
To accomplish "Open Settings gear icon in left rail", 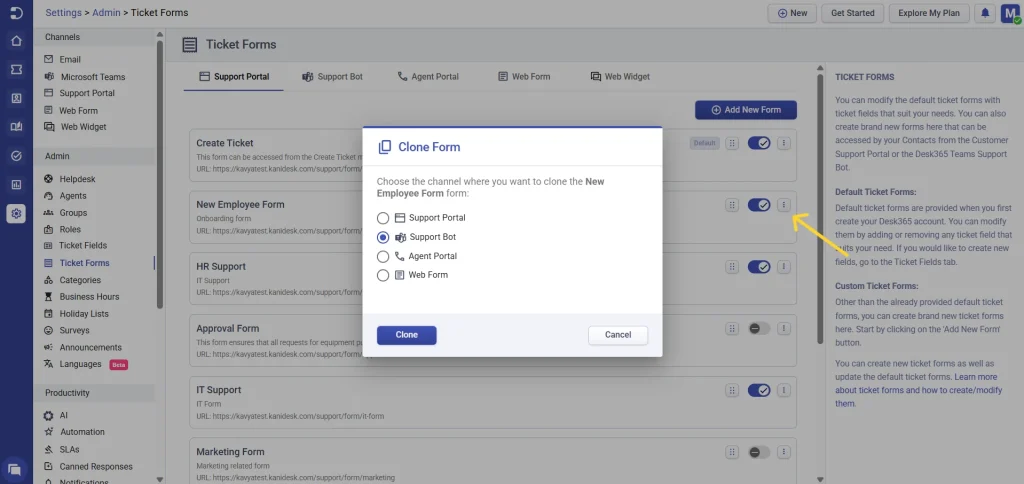I will [x=16, y=214].
